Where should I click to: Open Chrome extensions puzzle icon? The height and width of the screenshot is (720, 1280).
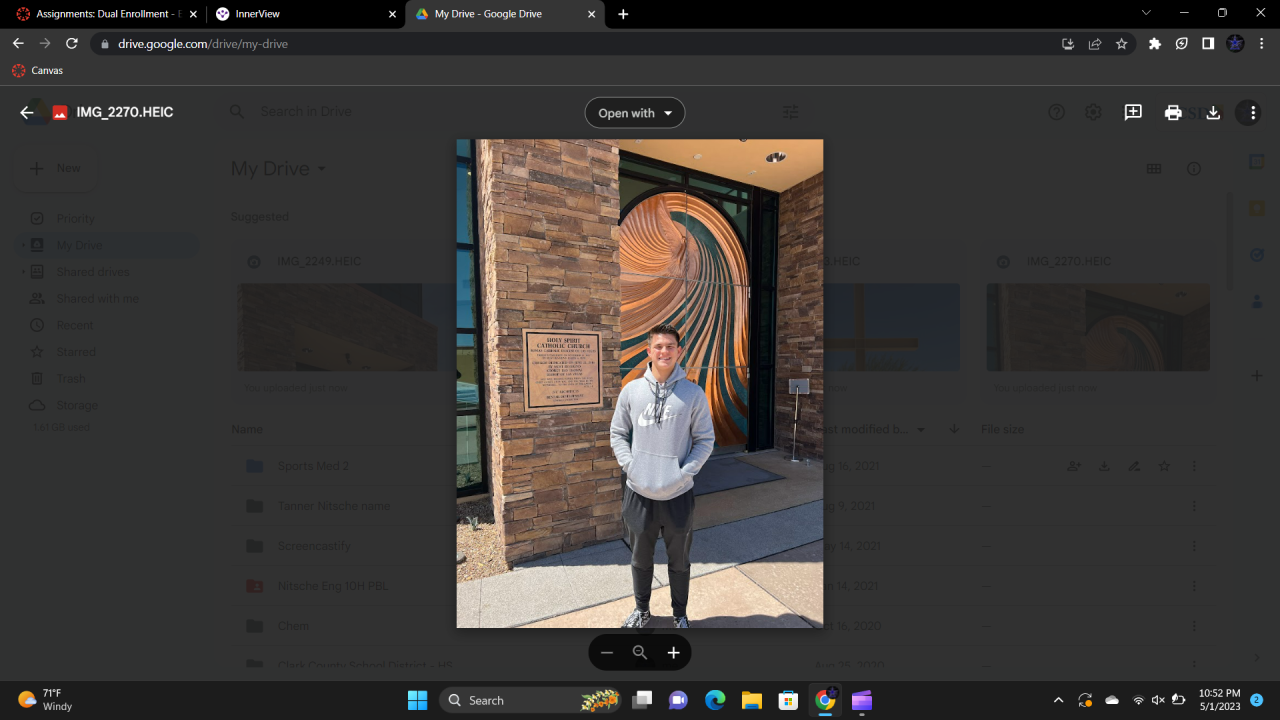pyautogui.click(x=1155, y=44)
